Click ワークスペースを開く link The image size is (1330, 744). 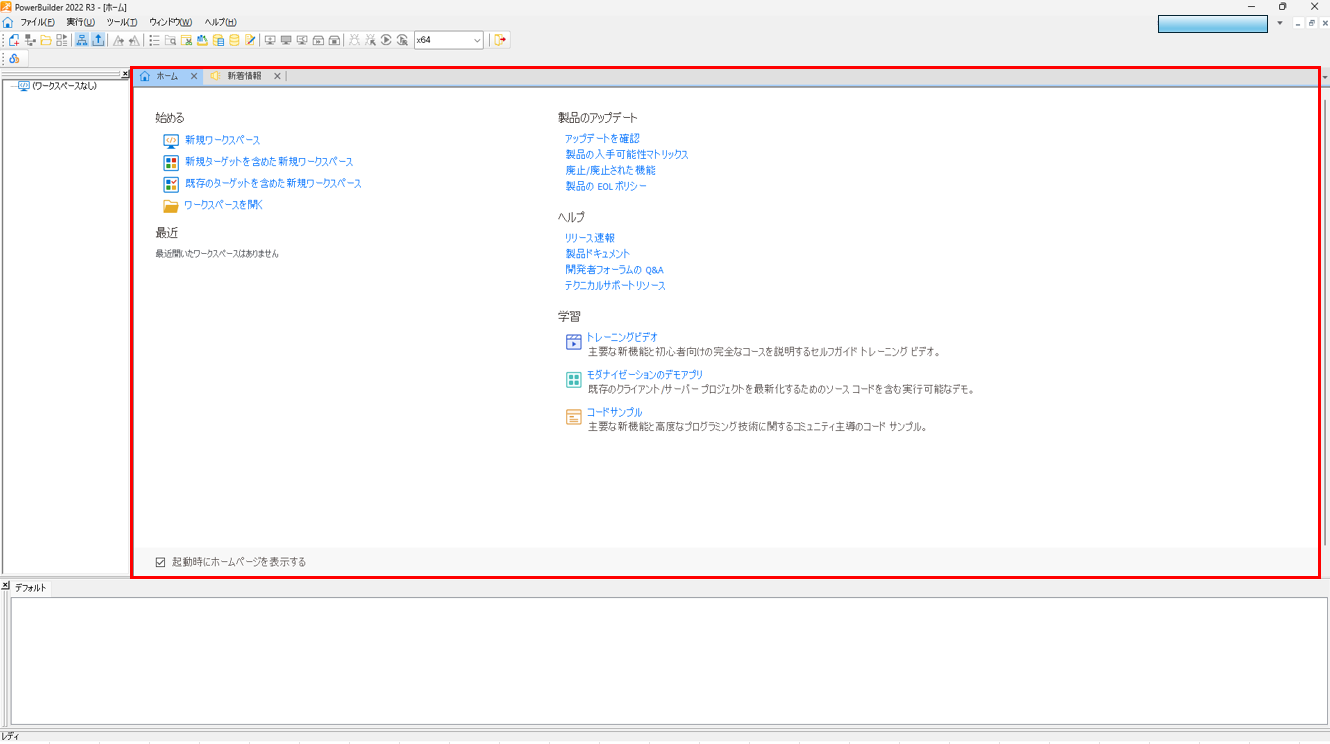pos(224,205)
